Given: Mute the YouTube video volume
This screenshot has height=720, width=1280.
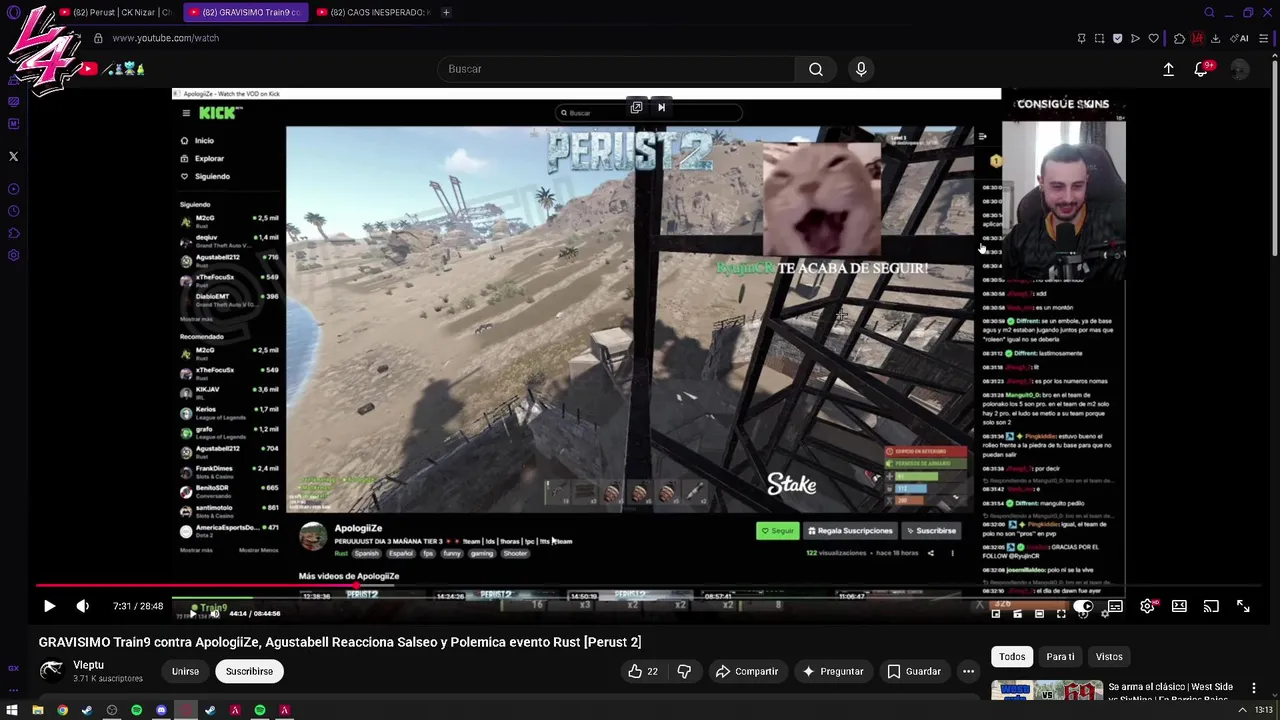Looking at the screenshot, I should [83, 606].
